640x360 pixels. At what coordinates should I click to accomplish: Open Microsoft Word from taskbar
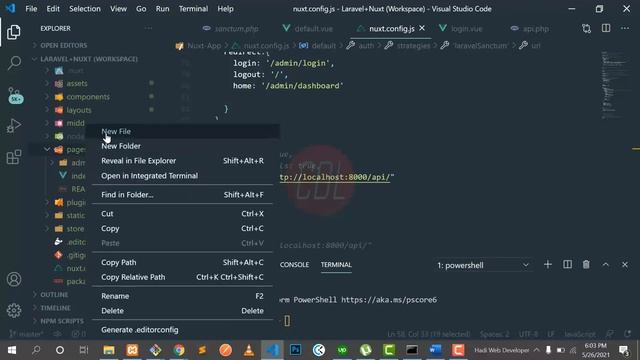[x=435, y=350]
